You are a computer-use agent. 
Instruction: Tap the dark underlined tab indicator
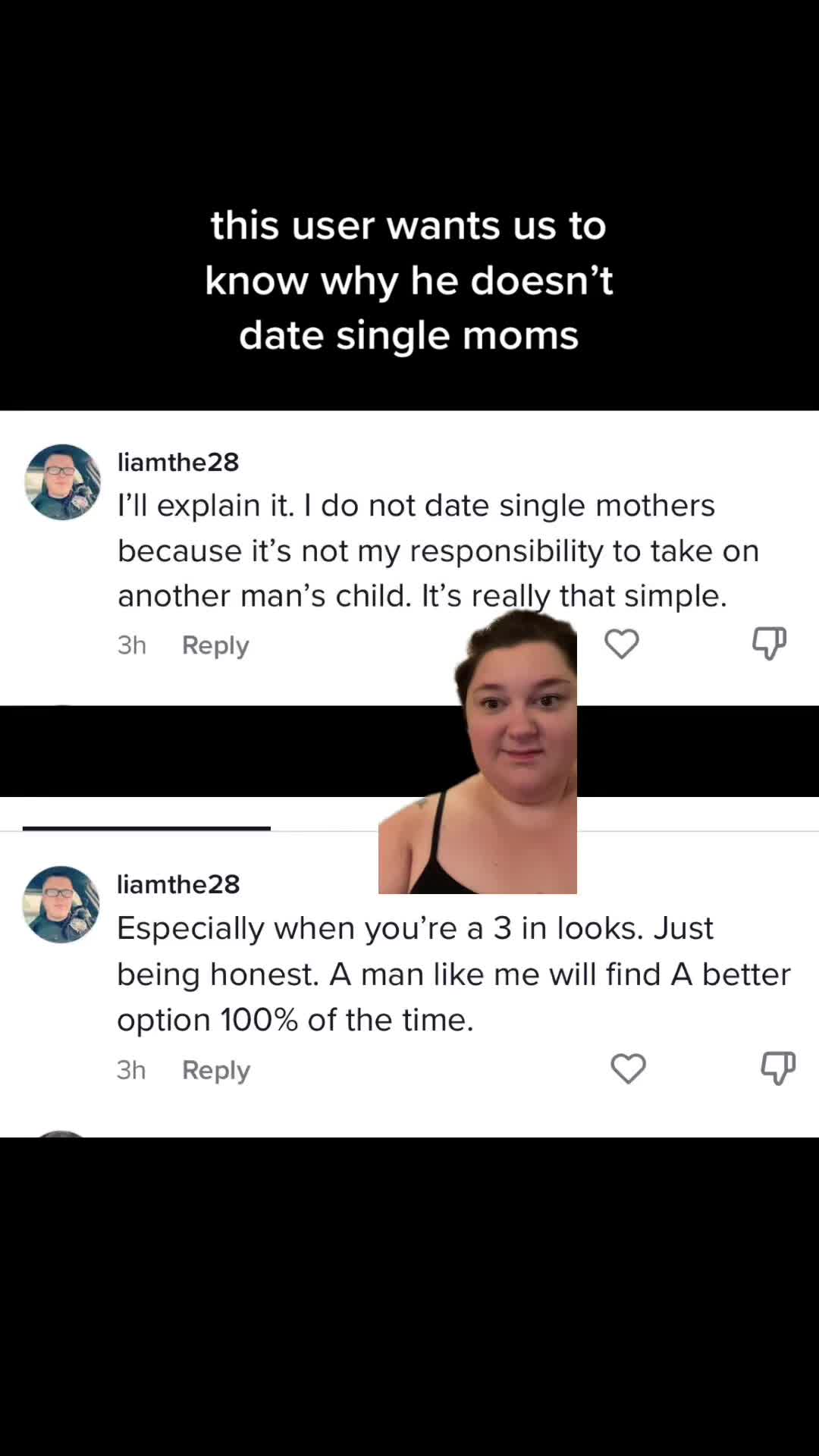point(146,828)
